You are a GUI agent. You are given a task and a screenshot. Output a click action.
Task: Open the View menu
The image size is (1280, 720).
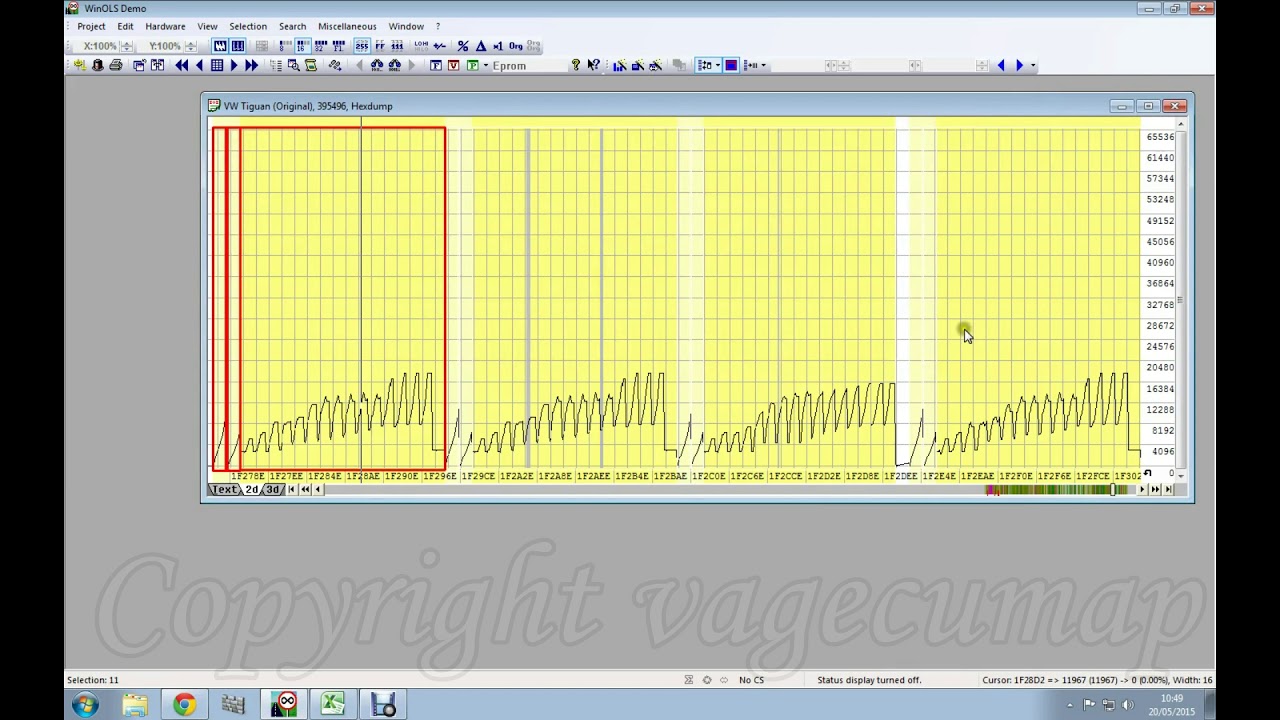tap(207, 26)
